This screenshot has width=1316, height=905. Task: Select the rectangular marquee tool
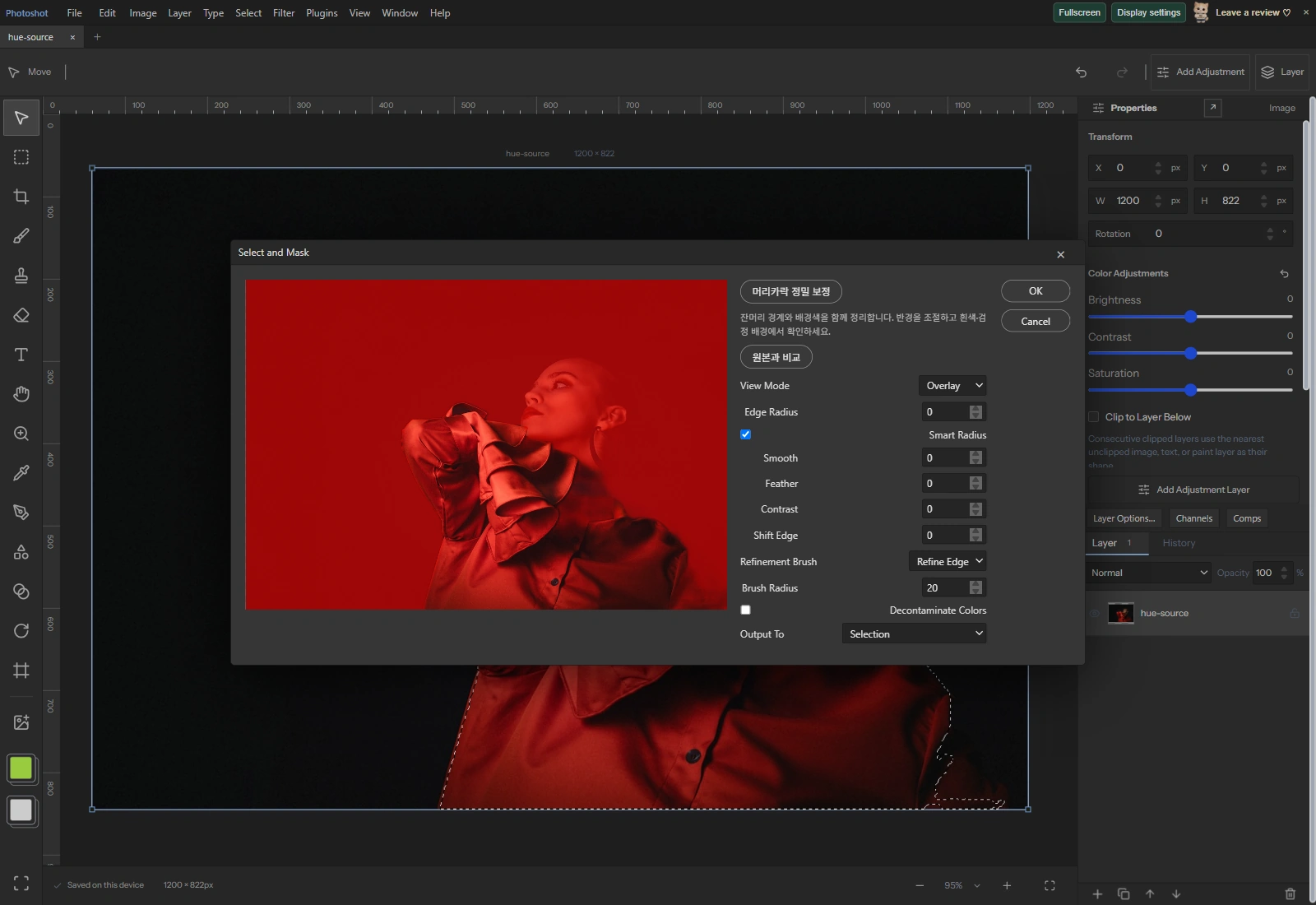(x=21, y=157)
